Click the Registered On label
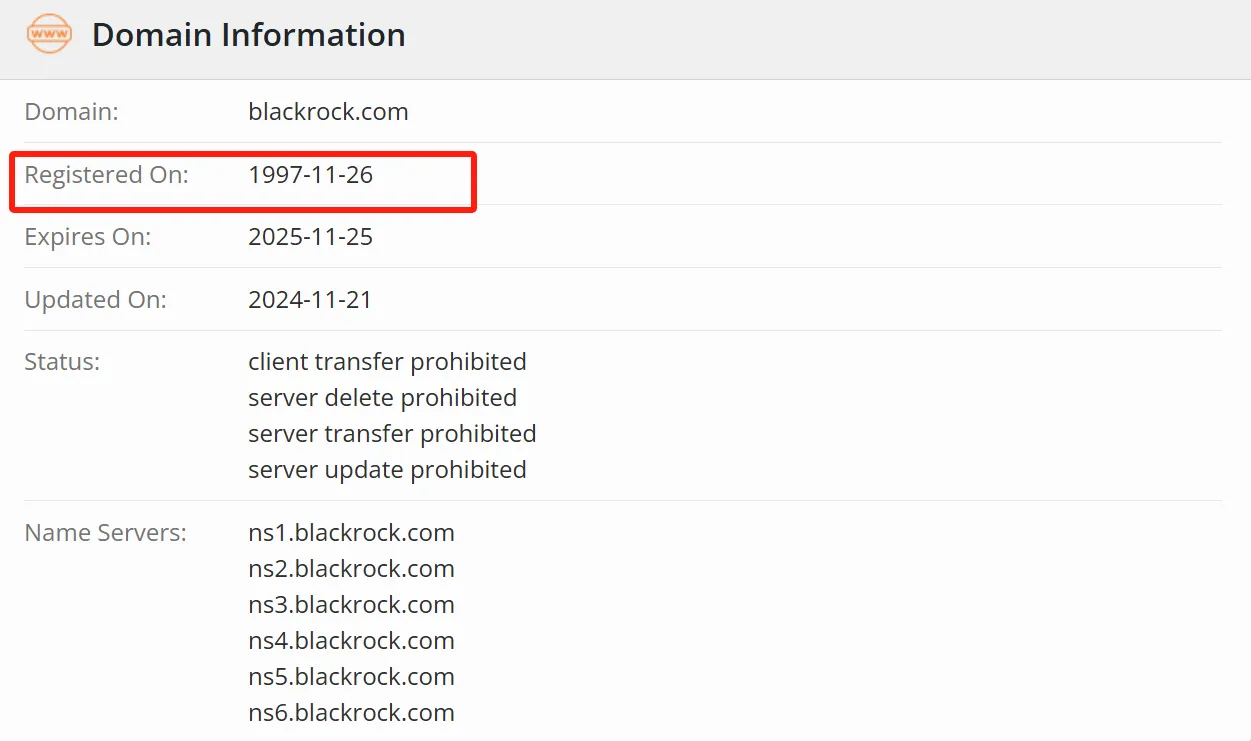 (106, 175)
